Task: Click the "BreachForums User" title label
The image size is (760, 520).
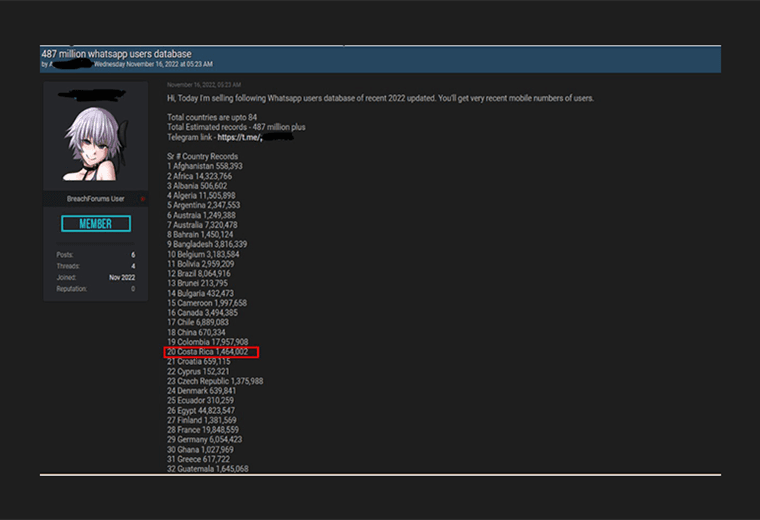Action: point(97,199)
